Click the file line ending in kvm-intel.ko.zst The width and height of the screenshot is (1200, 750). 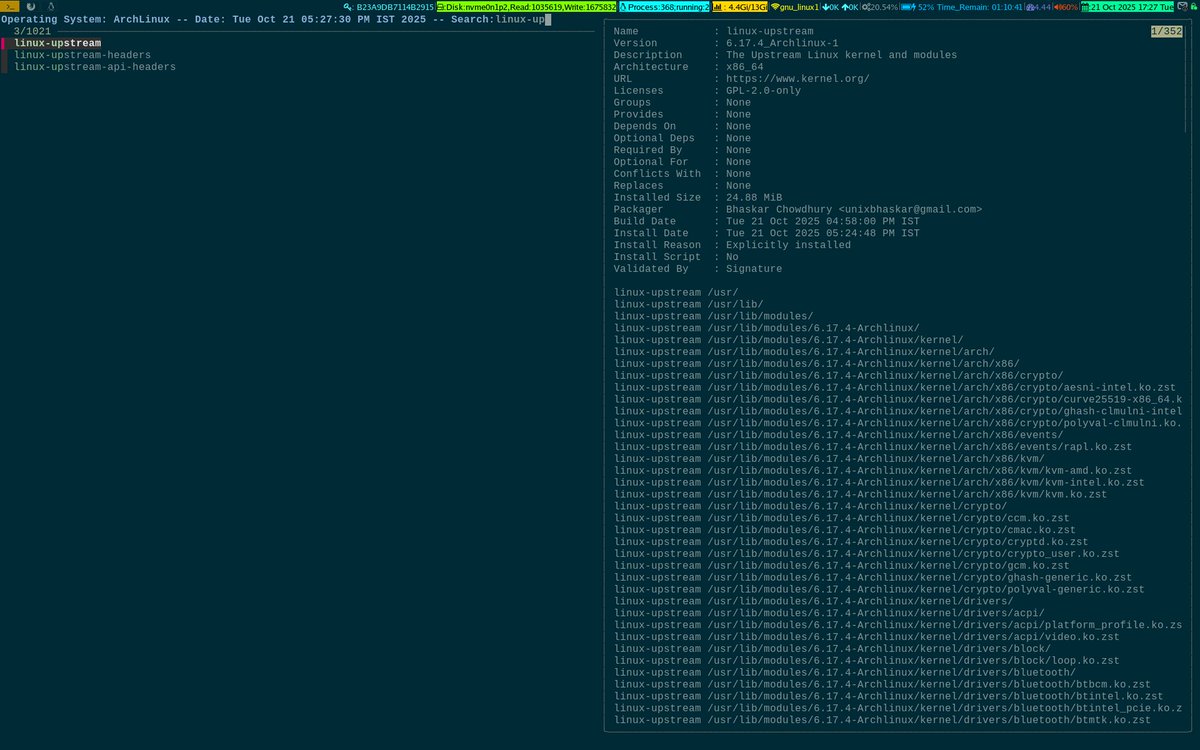pos(879,482)
